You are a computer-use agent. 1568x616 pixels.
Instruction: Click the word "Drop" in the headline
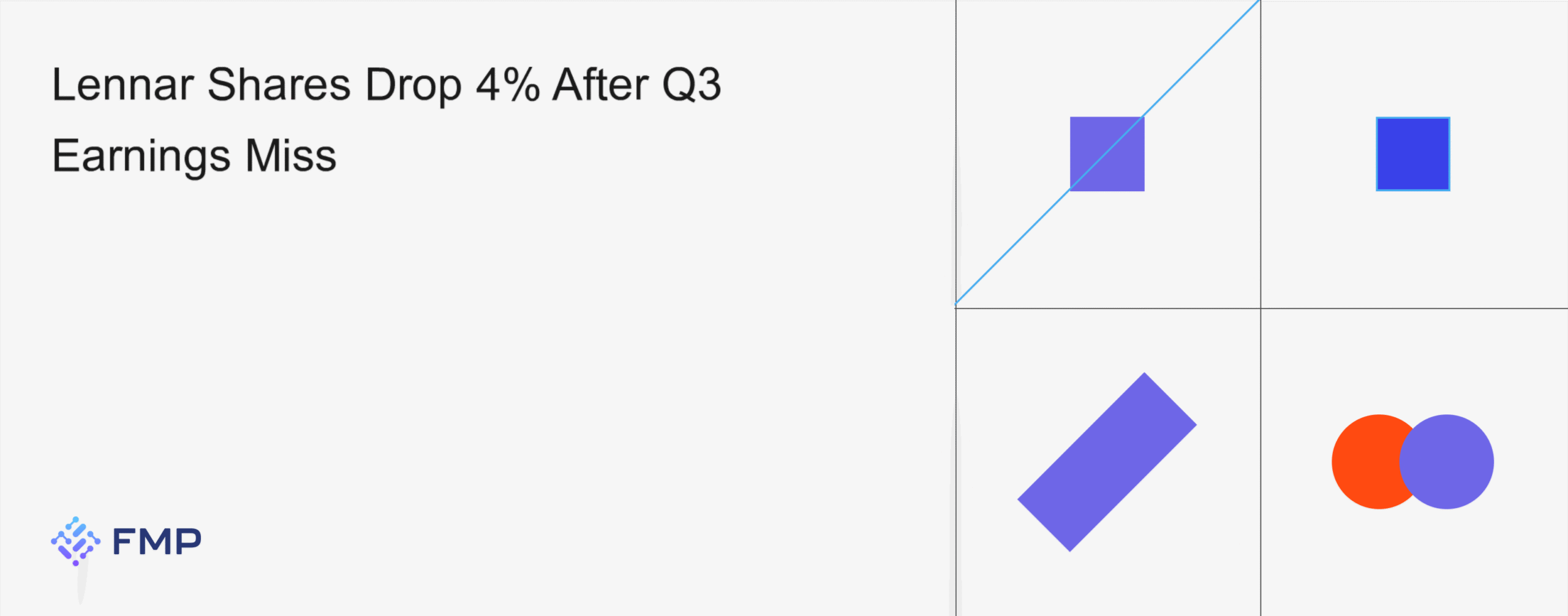click(413, 86)
